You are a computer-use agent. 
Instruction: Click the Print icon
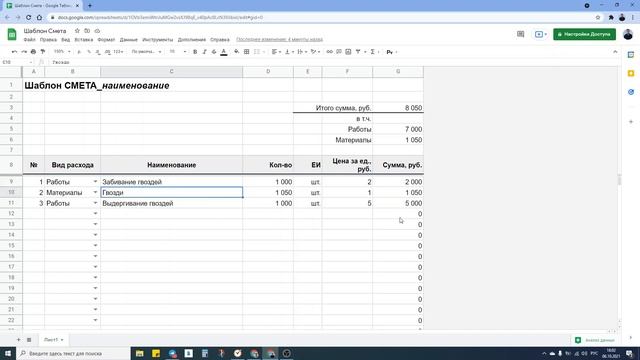point(33,52)
